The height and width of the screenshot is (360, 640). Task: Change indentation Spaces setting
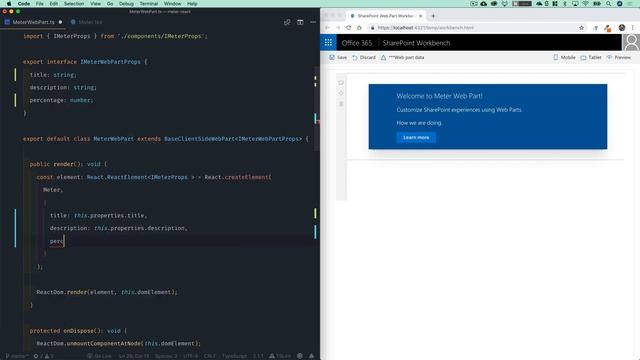coord(166,356)
